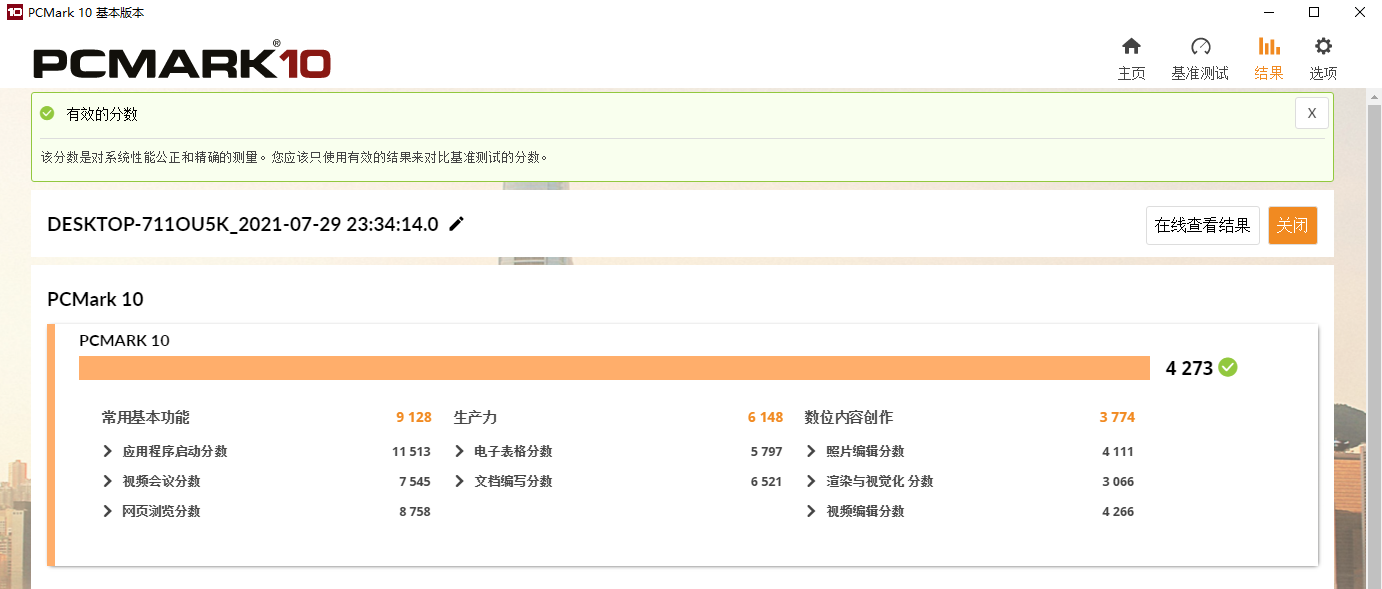Expand 文档编写分数 row
This screenshot has width=1382, height=589.
[x=459, y=482]
